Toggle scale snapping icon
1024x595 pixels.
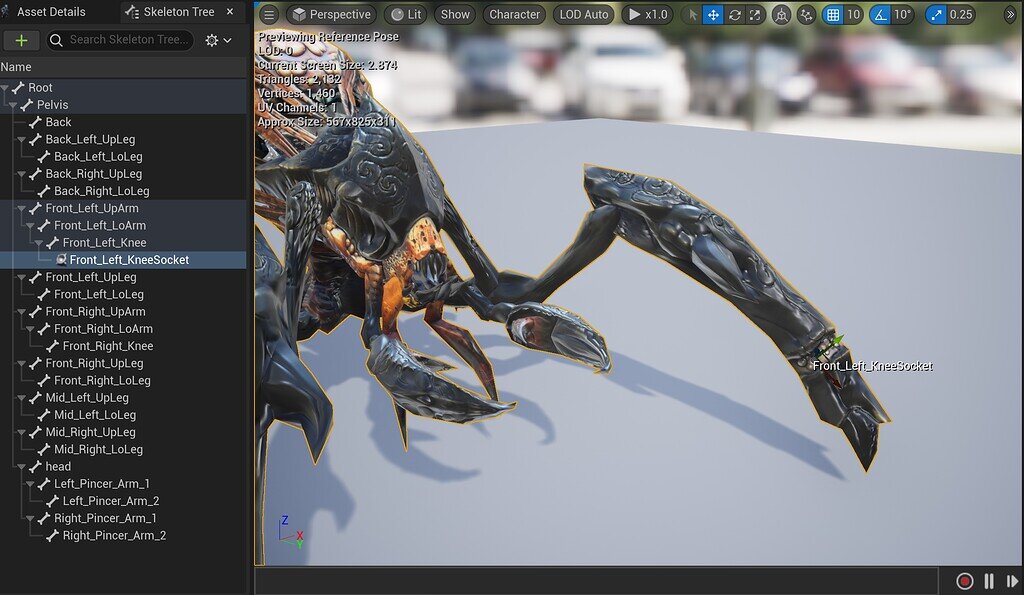[936, 14]
